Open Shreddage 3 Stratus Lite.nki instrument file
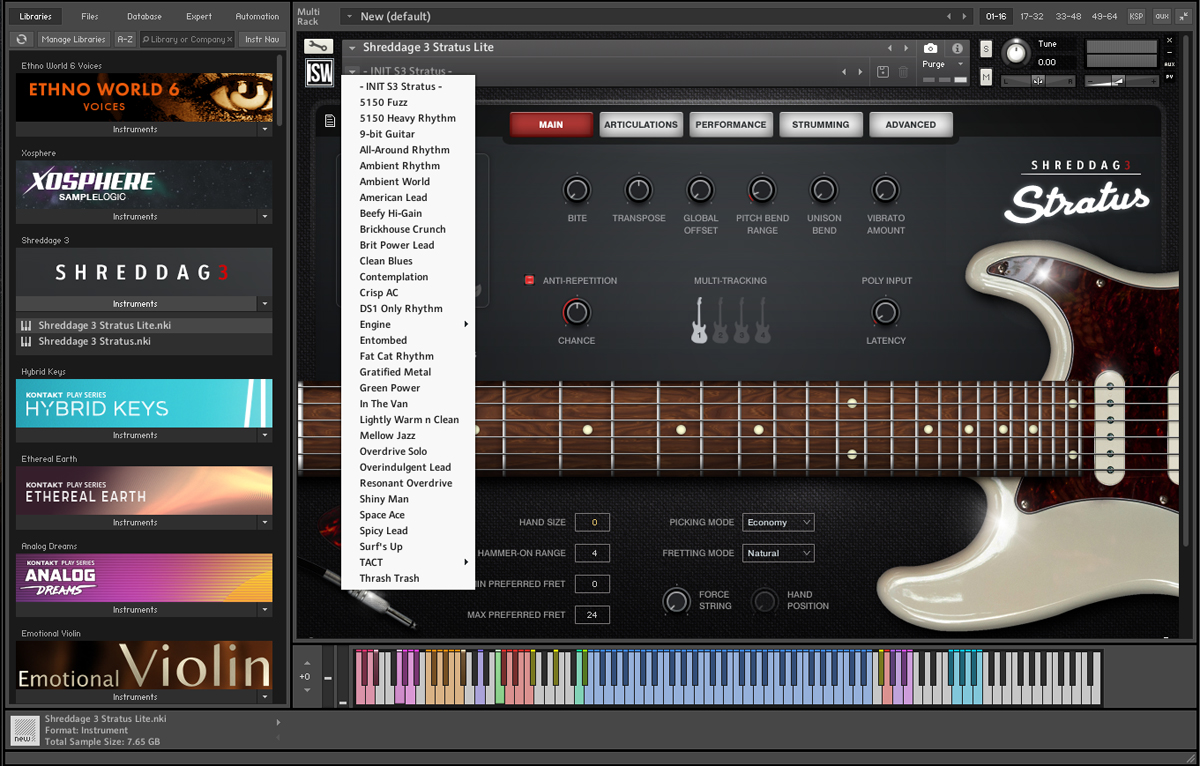1200x766 pixels. [144, 325]
